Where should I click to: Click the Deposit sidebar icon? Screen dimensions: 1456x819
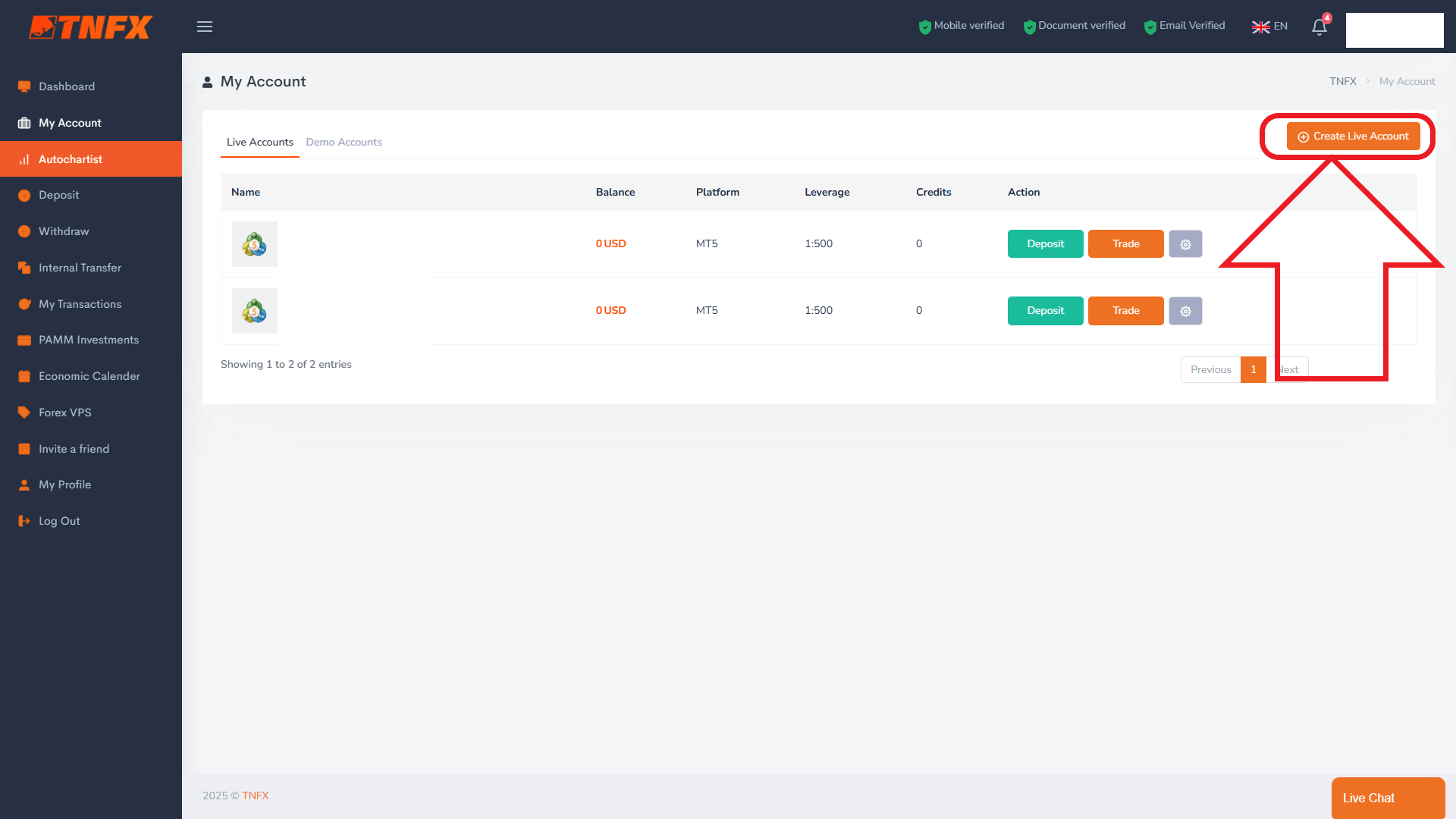pyautogui.click(x=24, y=196)
